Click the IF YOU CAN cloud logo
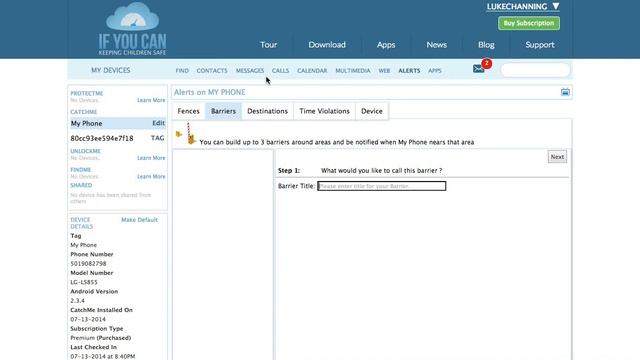640x360 pixels. pos(132,29)
